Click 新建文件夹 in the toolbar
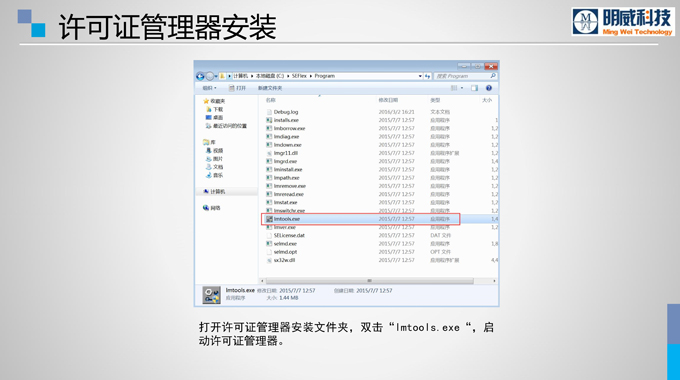680x380 pixels. (270, 88)
